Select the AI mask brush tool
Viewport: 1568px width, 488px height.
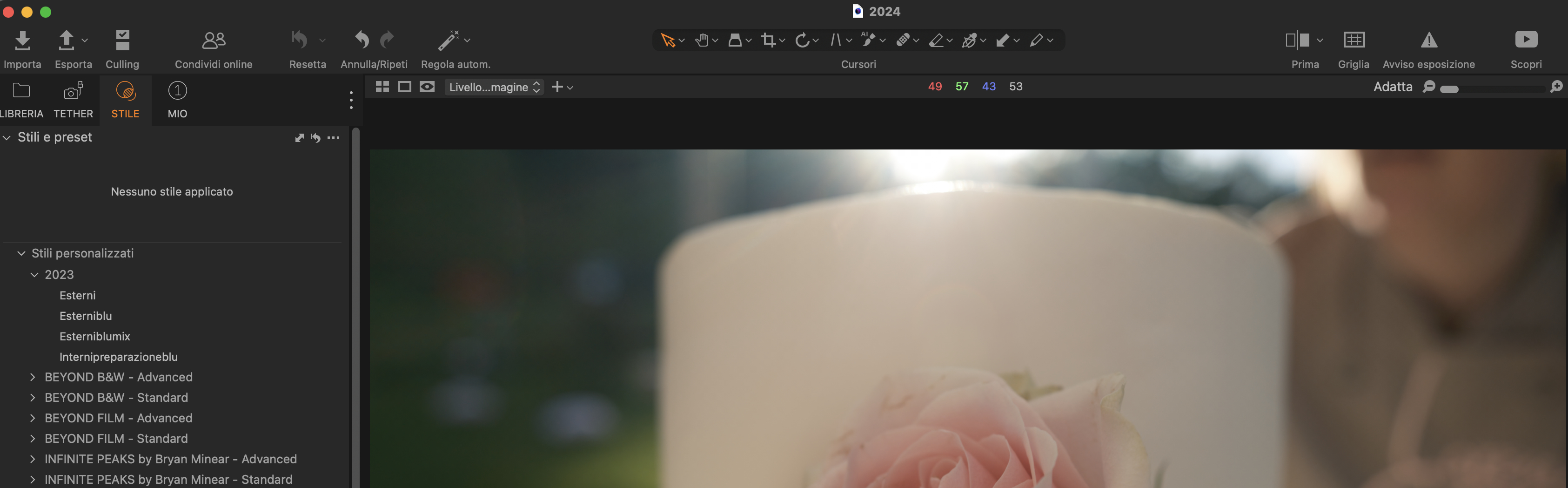tap(868, 40)
